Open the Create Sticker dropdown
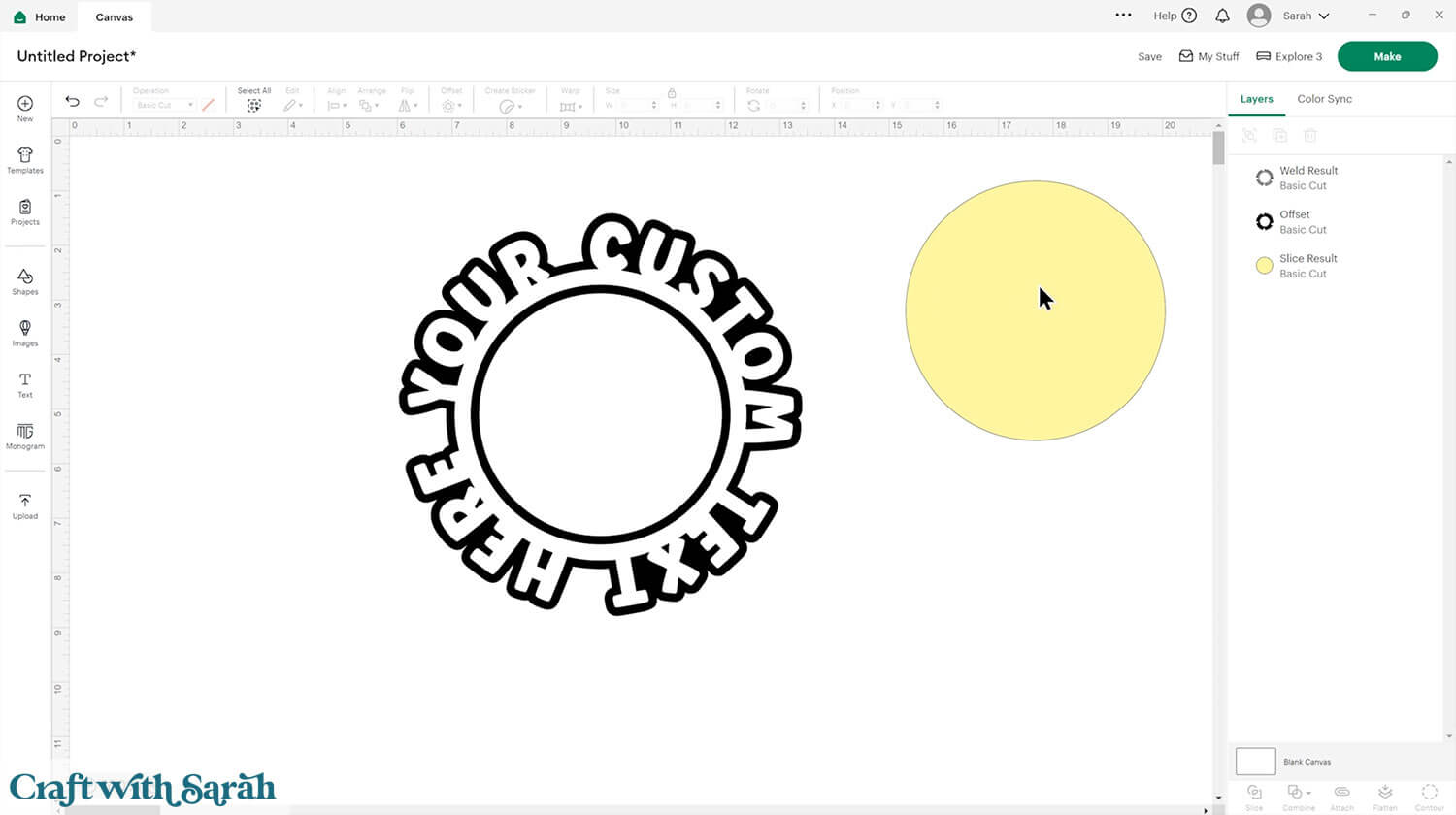The height and width of the screenshot is (815, 1456). pos(511,106)
